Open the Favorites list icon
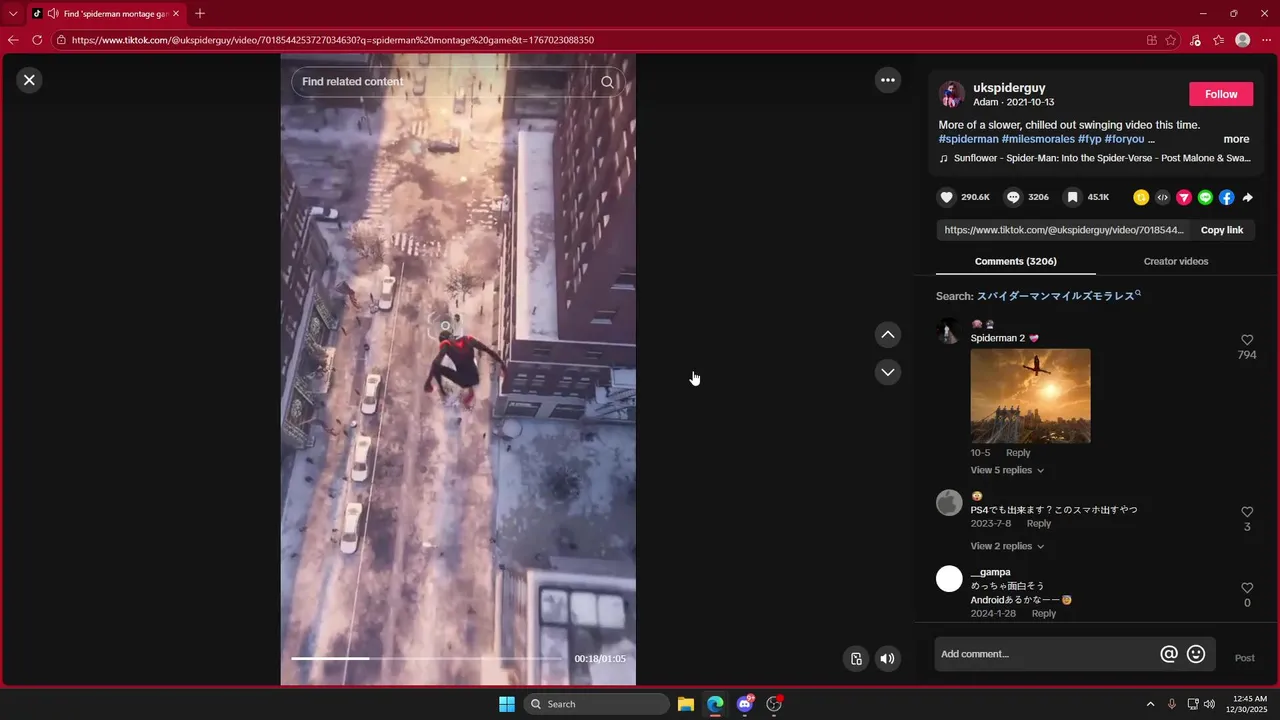The height and width of the screenshot is (720, 1280). (x=1218, y=40)
